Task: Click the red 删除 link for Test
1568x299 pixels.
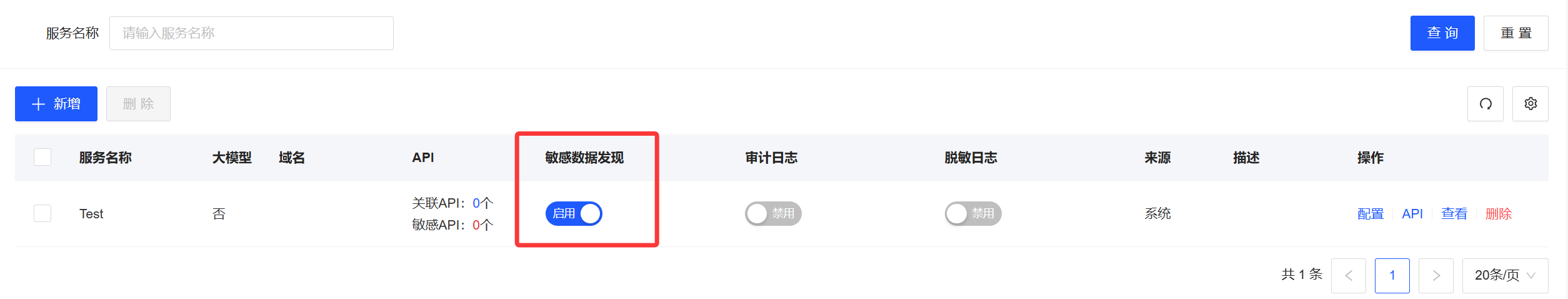Action: [1499, 214]
